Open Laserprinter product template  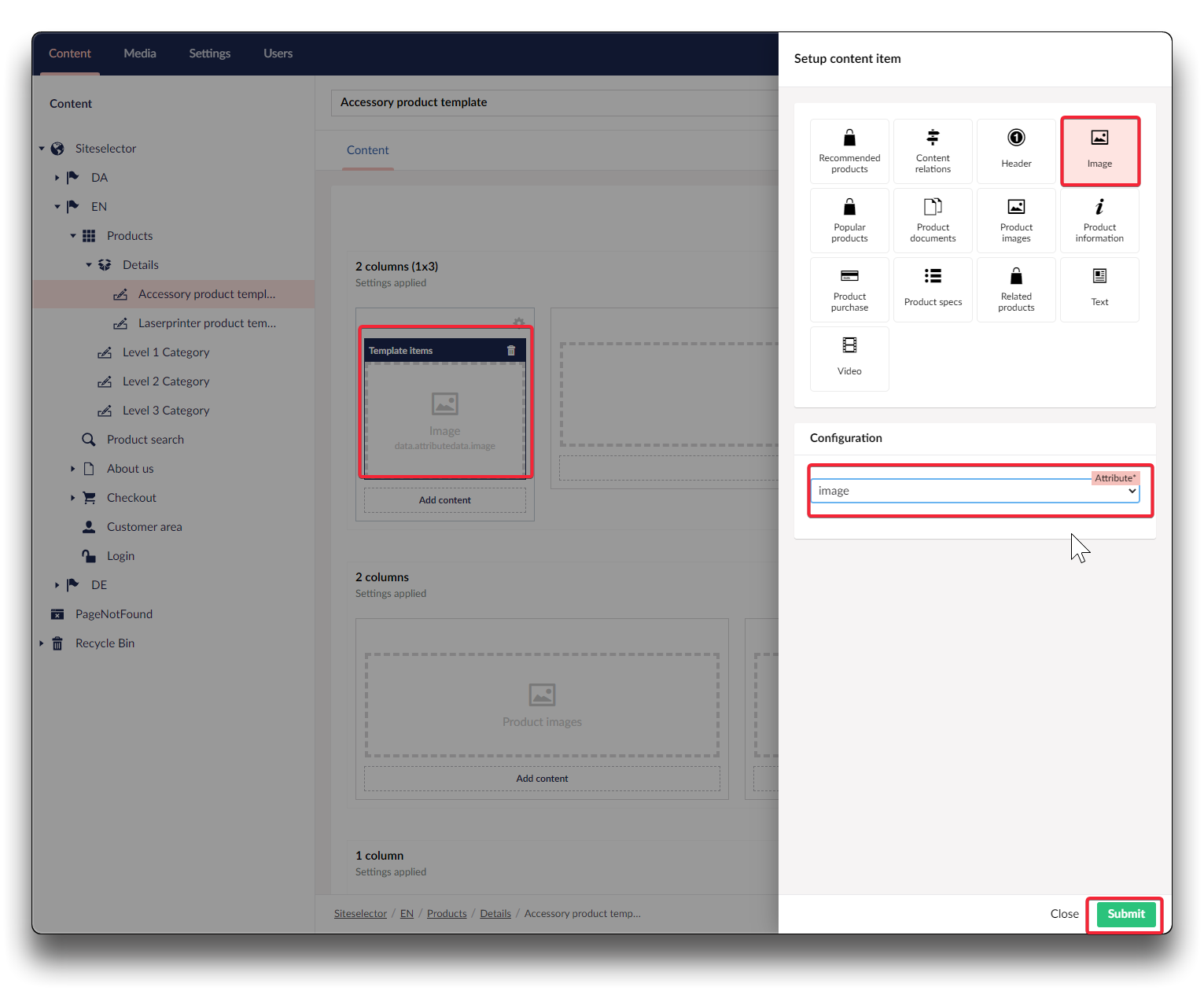point(207,323)
